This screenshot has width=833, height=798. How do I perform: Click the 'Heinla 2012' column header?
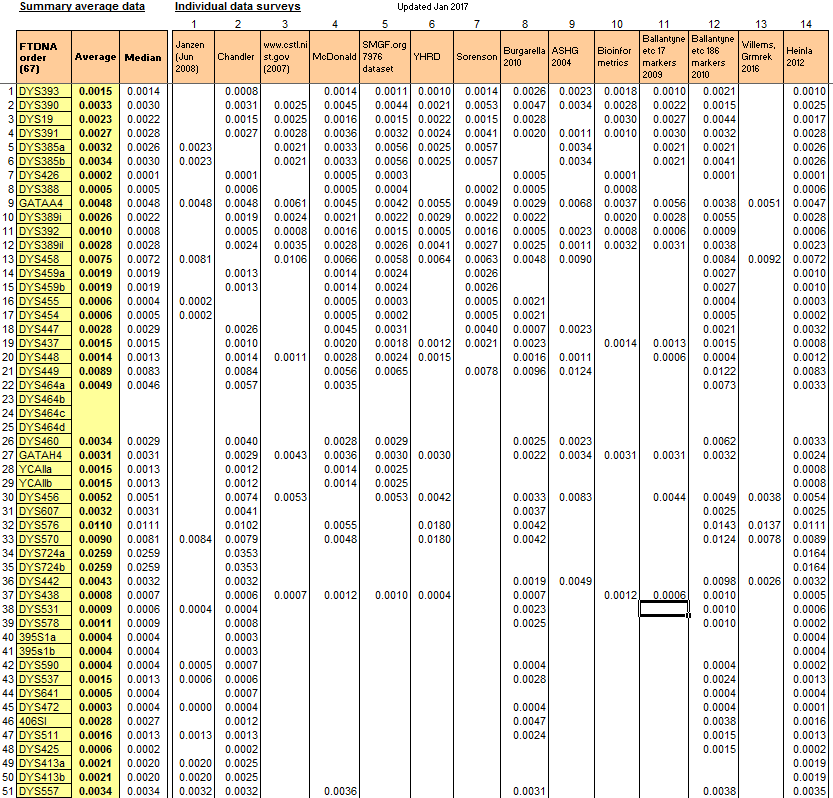click(x=805, y=57)
